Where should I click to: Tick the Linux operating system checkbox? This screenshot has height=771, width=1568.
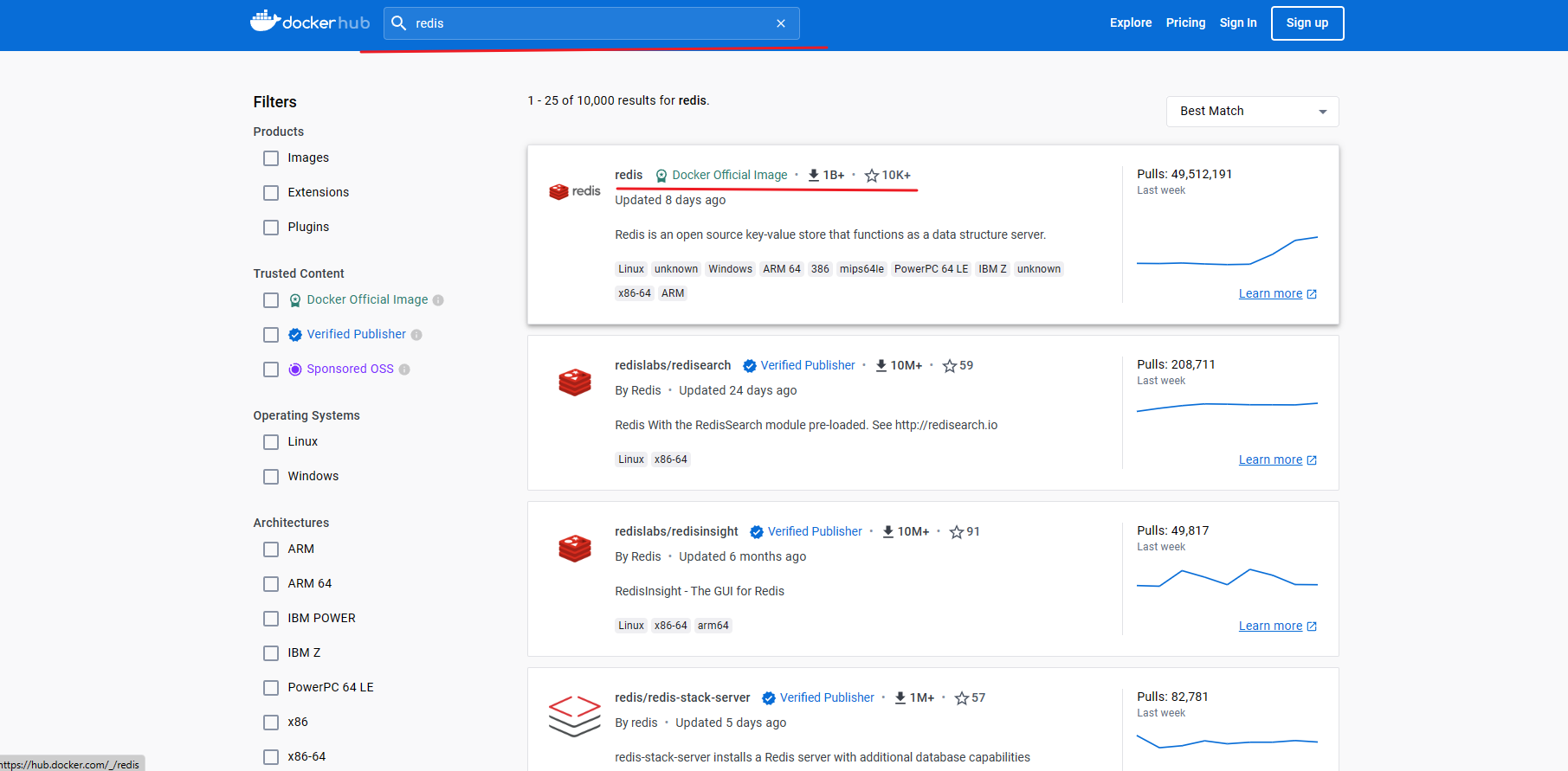tap(271, 442)
